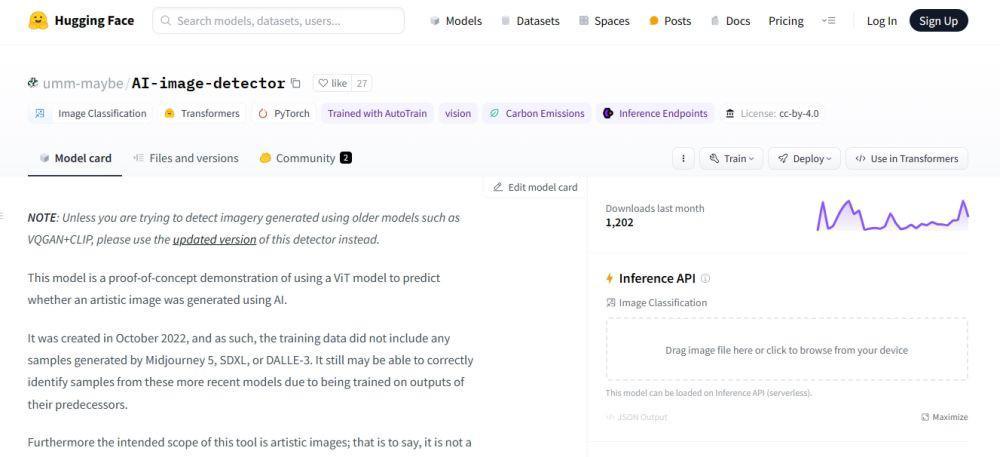This screenshot has height=457, width=1000.
Task: Open the Community tab
Action: [x=305, y=158]
